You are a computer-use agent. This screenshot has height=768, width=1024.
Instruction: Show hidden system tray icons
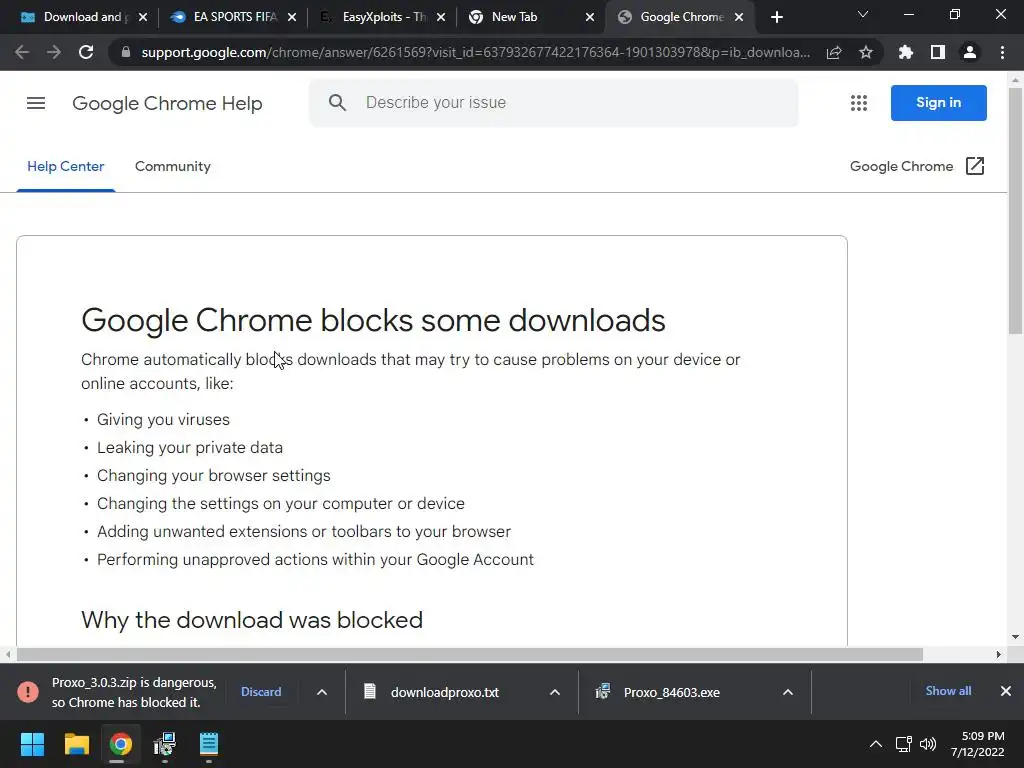coord(876,744)
